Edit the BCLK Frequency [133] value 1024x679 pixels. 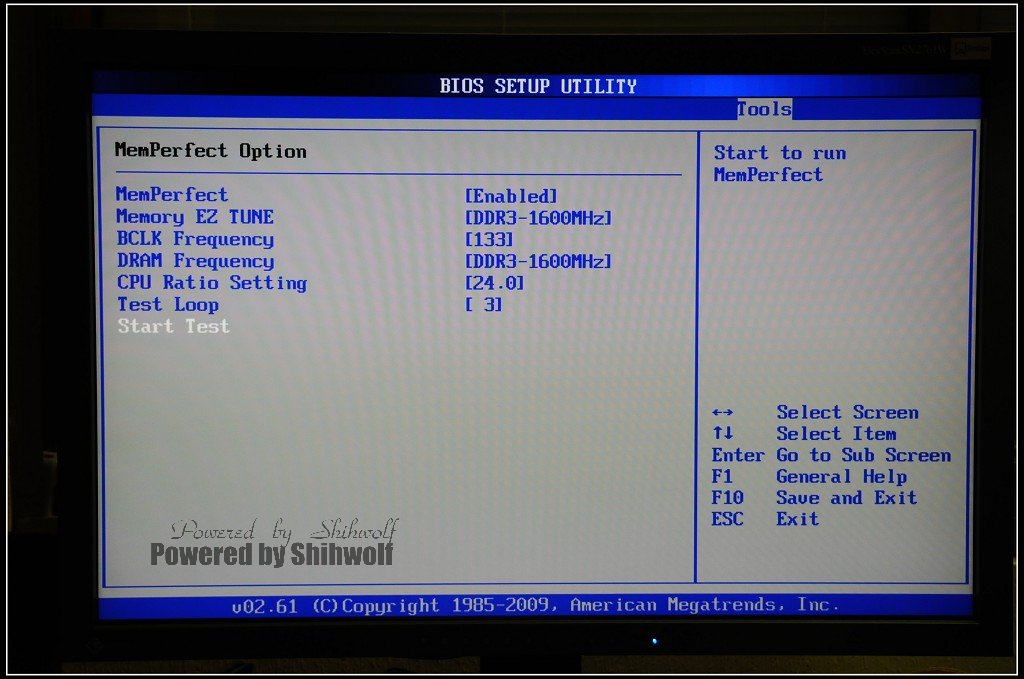488,240
